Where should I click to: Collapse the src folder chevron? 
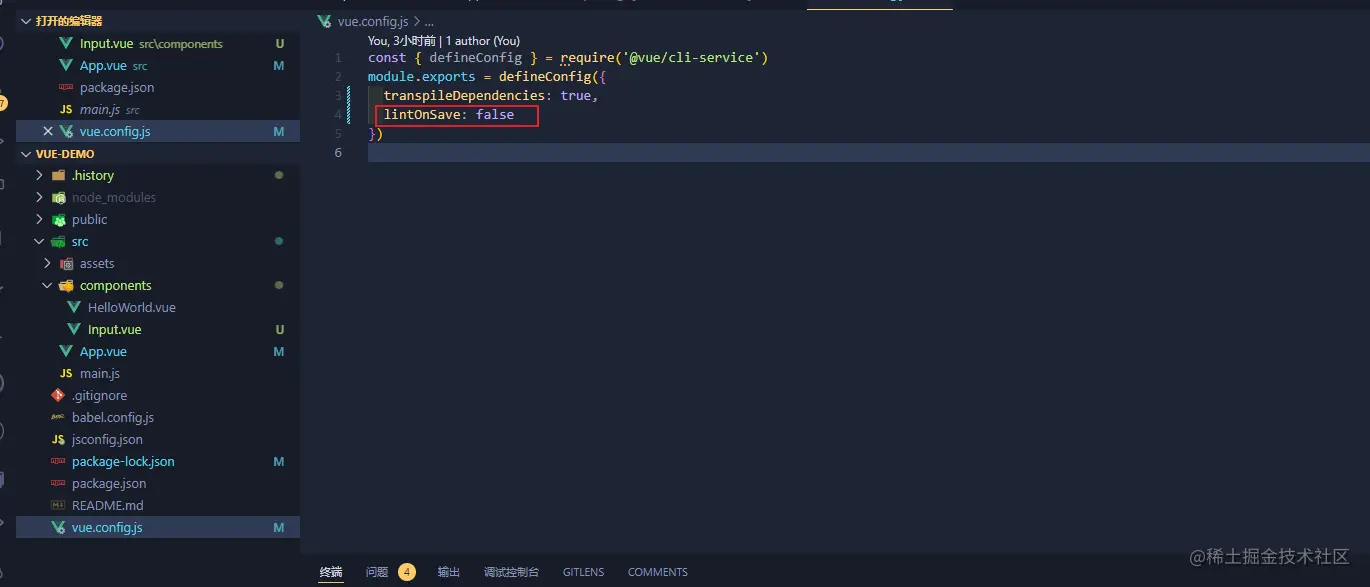(40, 241)
